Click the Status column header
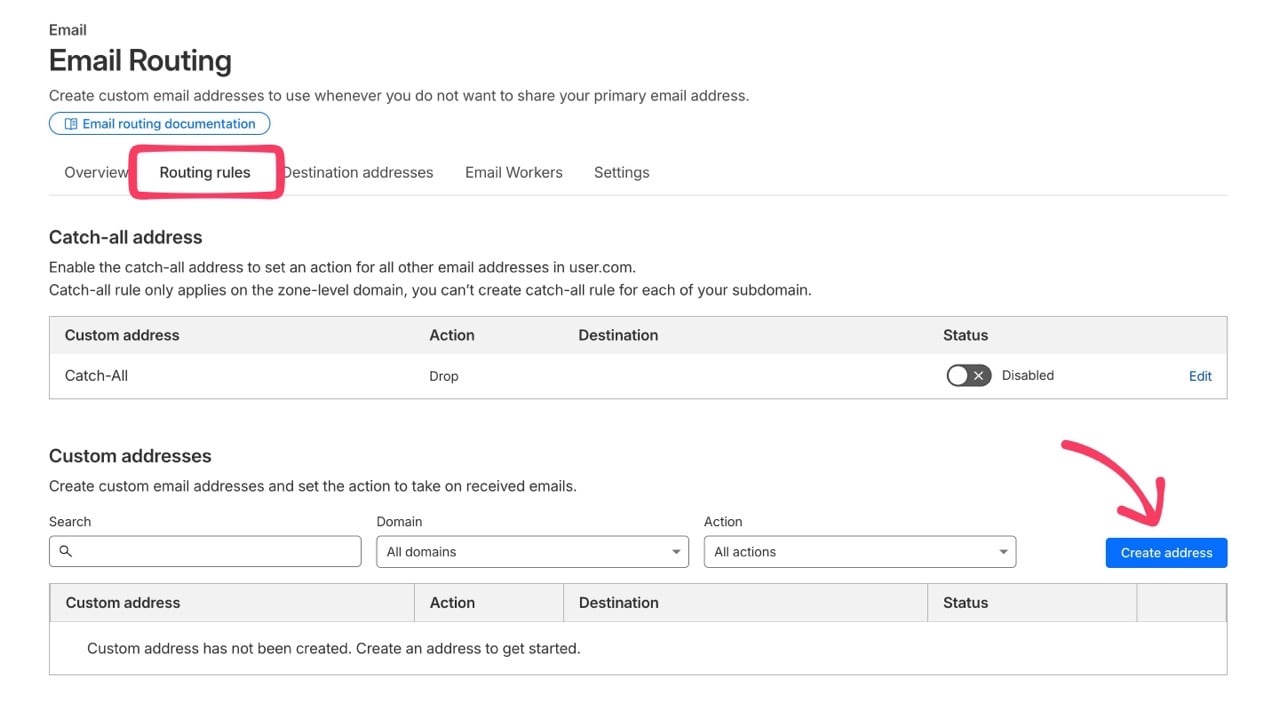 pos(964,602)
